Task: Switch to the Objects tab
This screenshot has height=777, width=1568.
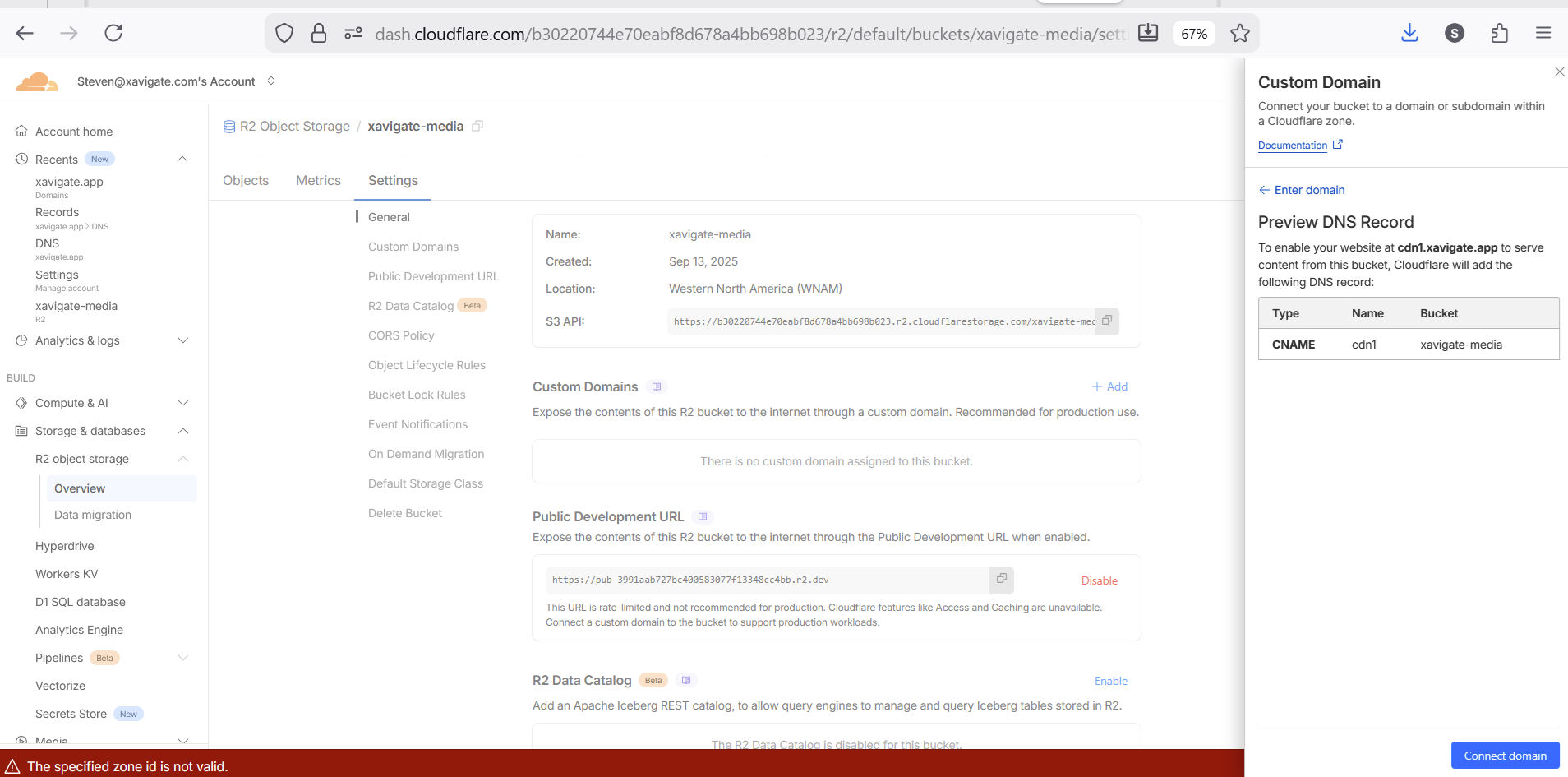Action: [246, 180]
